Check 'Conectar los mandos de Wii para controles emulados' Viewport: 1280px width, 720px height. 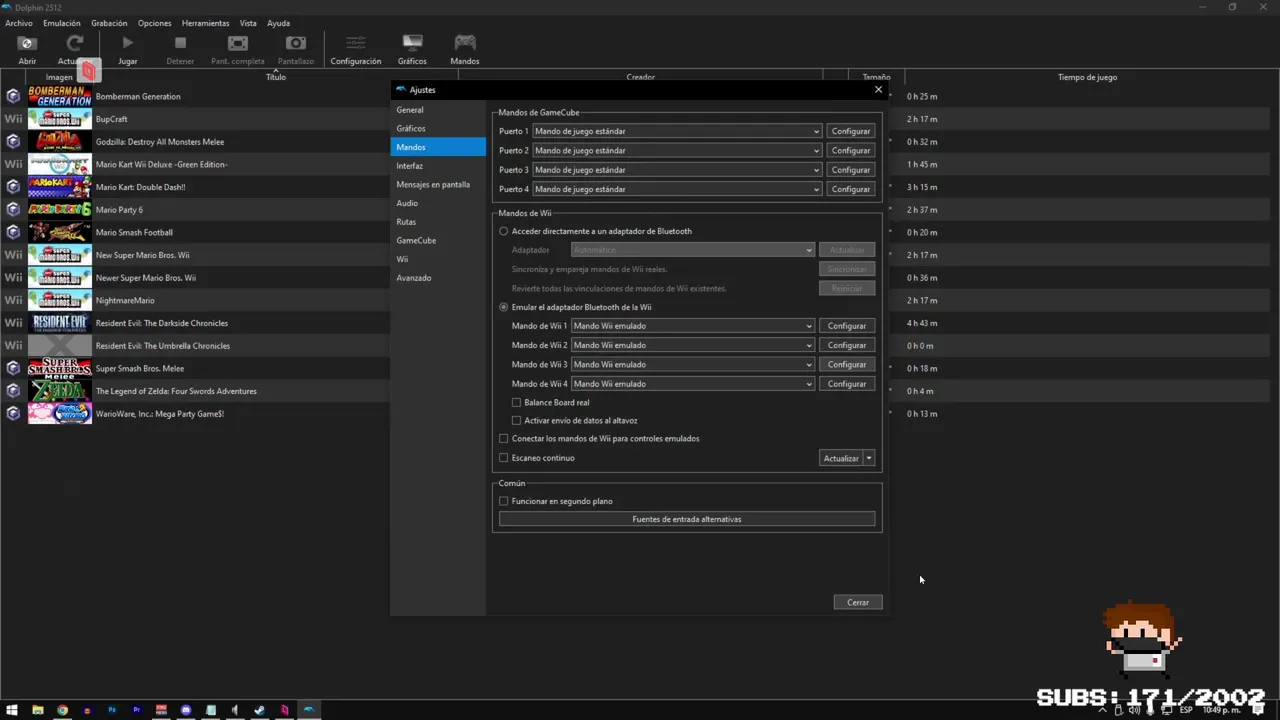pos(504,438)
